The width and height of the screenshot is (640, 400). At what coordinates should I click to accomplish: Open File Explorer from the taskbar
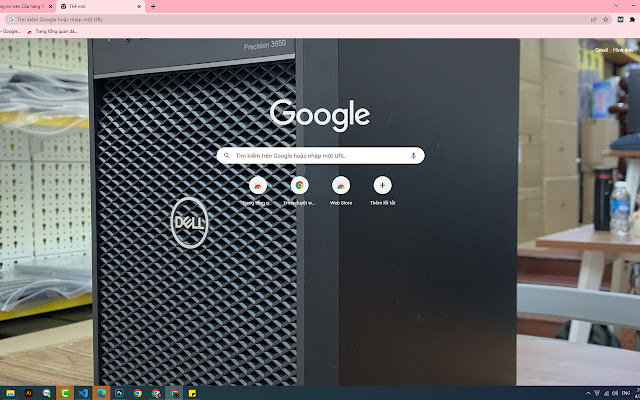point(10,393)
